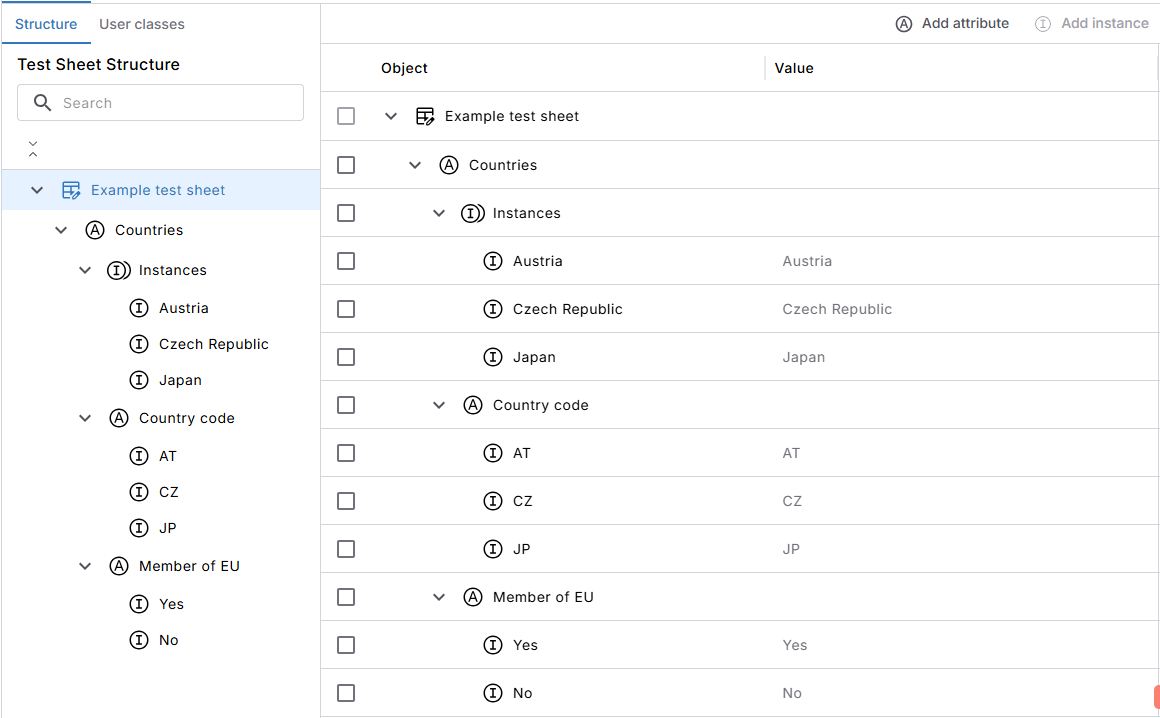The height and width of the screenshot is (718, 1160).
Task: Collapse Countries row in table
Action: click(x=415, y=165)
